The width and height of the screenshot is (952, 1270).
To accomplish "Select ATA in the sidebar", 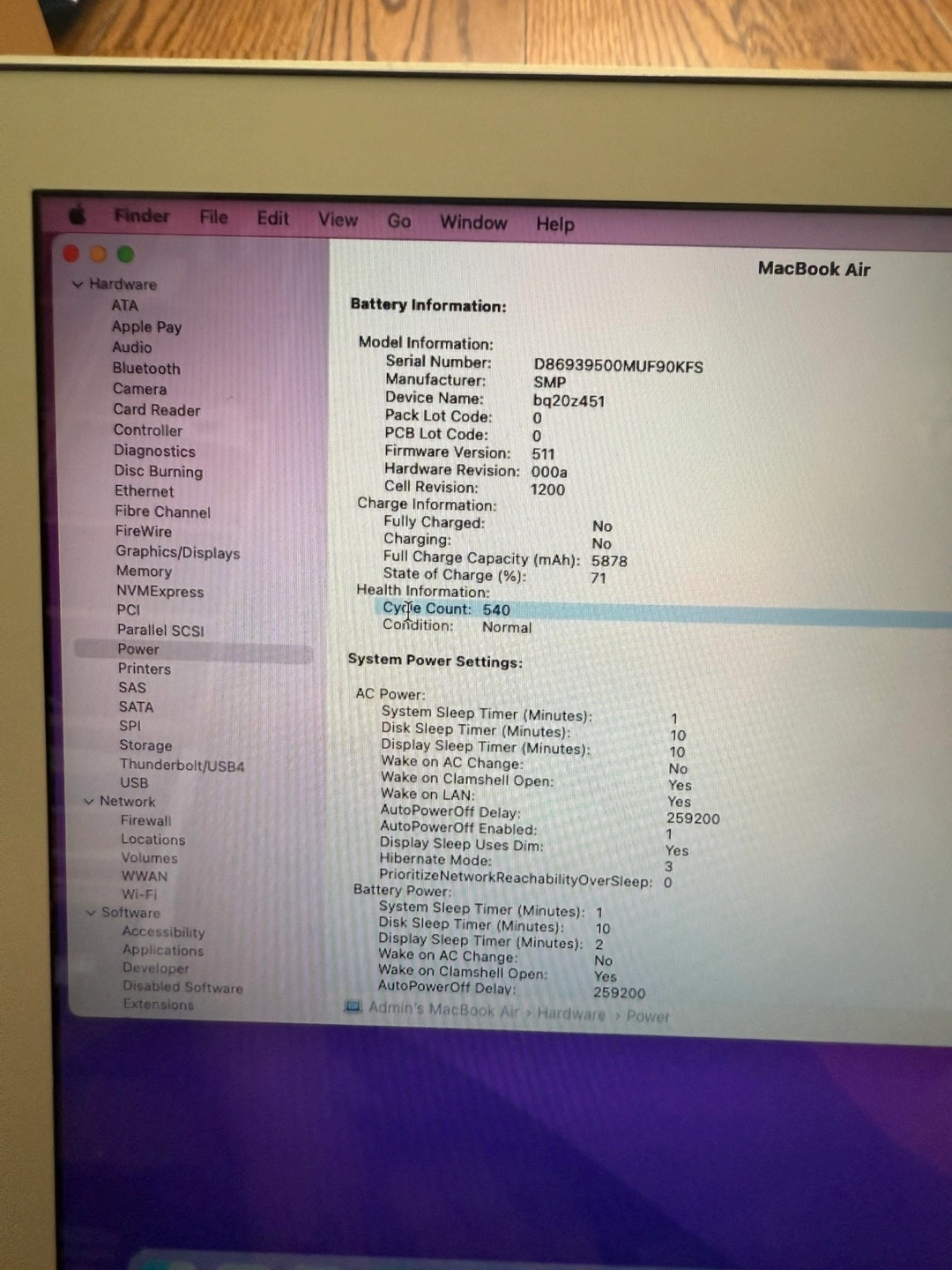I will pos(124,305).
